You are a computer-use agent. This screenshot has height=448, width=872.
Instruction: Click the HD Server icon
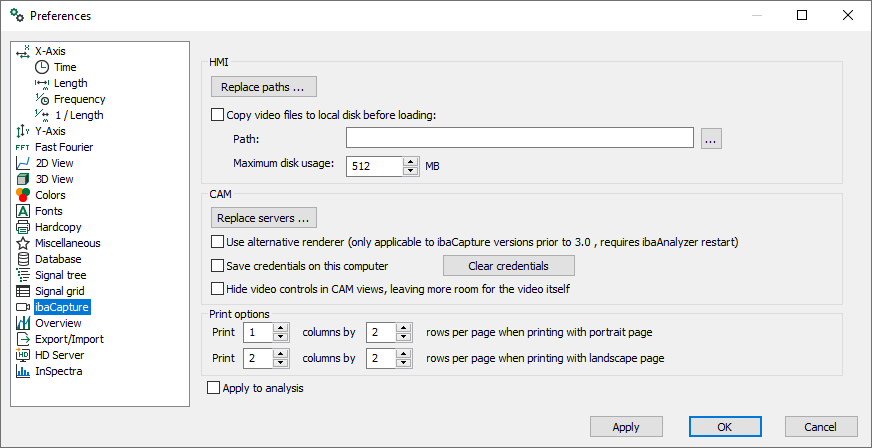pos(24,355)
